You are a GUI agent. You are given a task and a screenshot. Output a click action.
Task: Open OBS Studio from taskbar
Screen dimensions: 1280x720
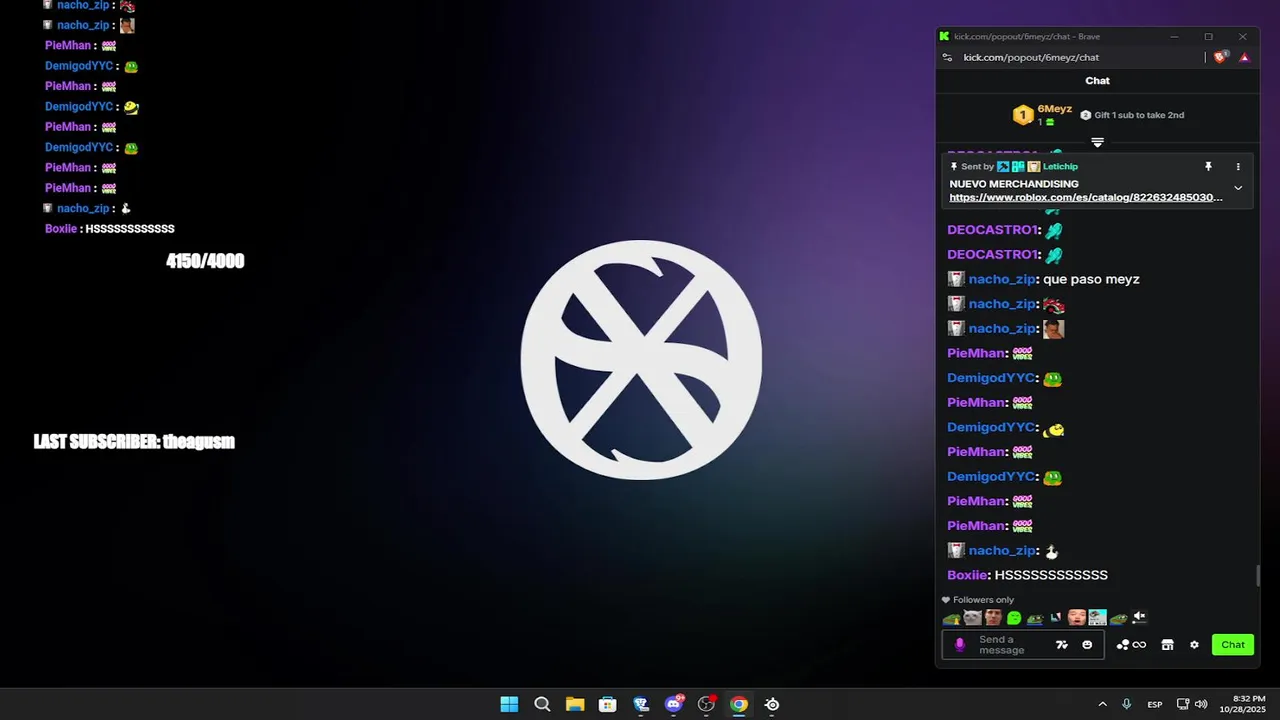(x=707, y=704)
